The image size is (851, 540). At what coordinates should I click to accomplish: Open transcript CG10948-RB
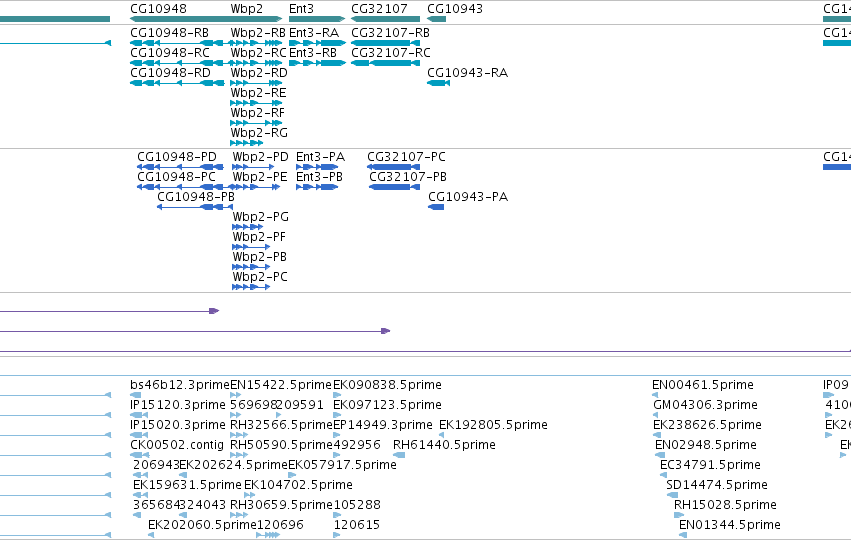pyautogui.click(x=169, y=33)
